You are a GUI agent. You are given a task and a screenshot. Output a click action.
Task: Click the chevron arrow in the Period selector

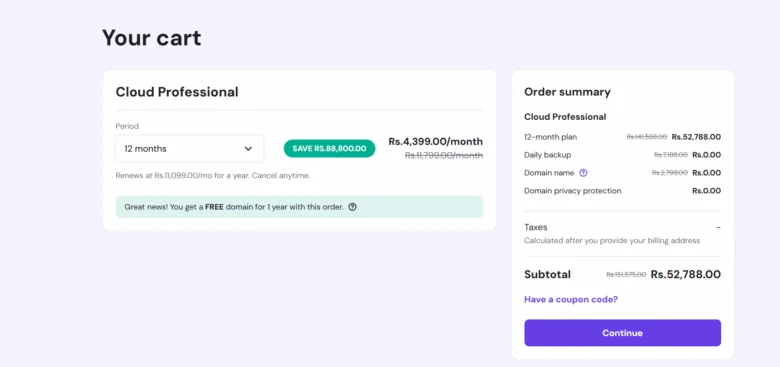pos(248,149)
